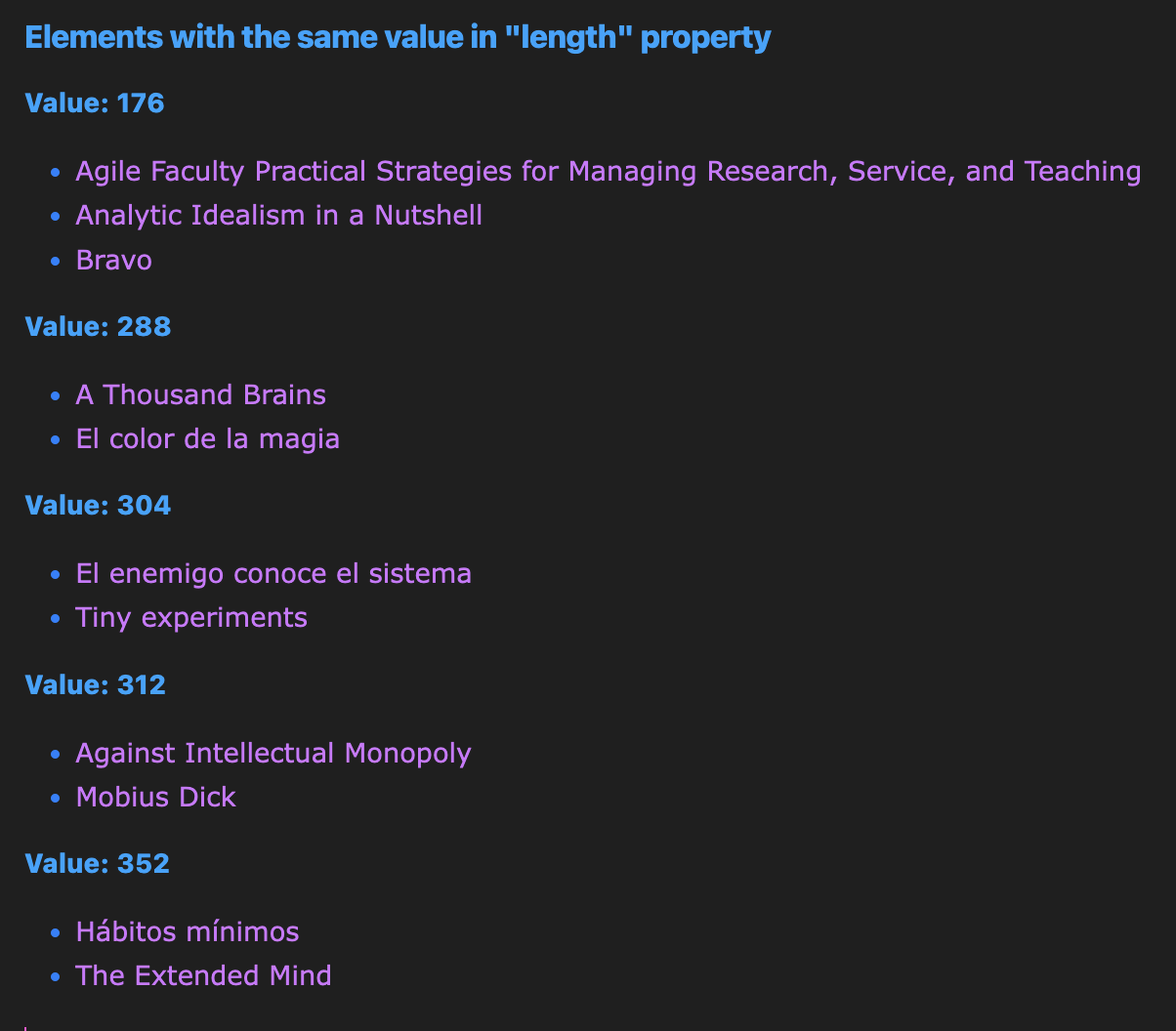Open Analytic Idealism in a Nutshell

279,216
